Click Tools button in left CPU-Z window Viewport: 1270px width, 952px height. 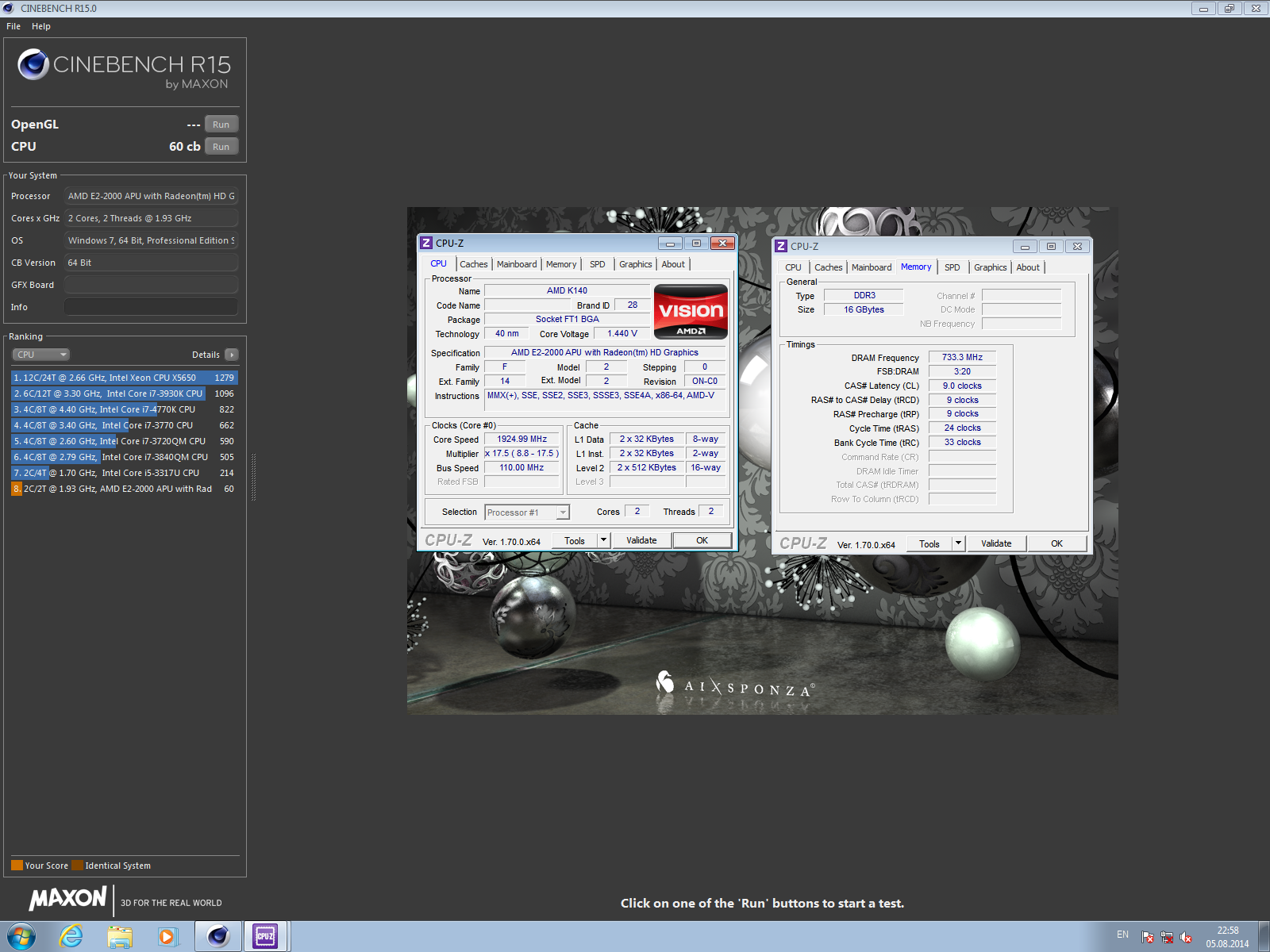(x=575, y=541)
